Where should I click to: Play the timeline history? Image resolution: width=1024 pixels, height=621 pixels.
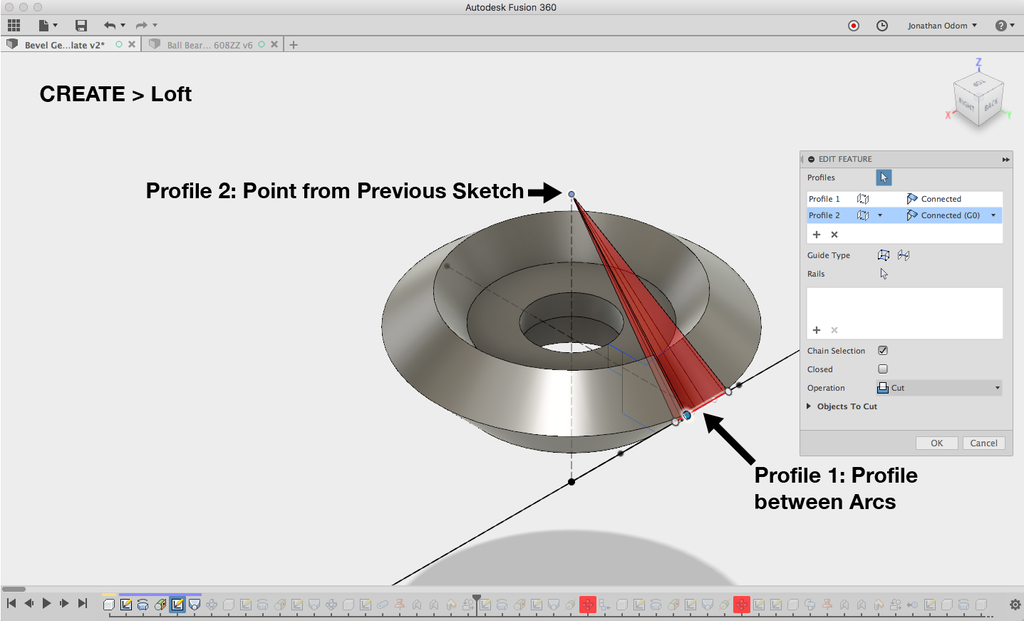point(46,603)
